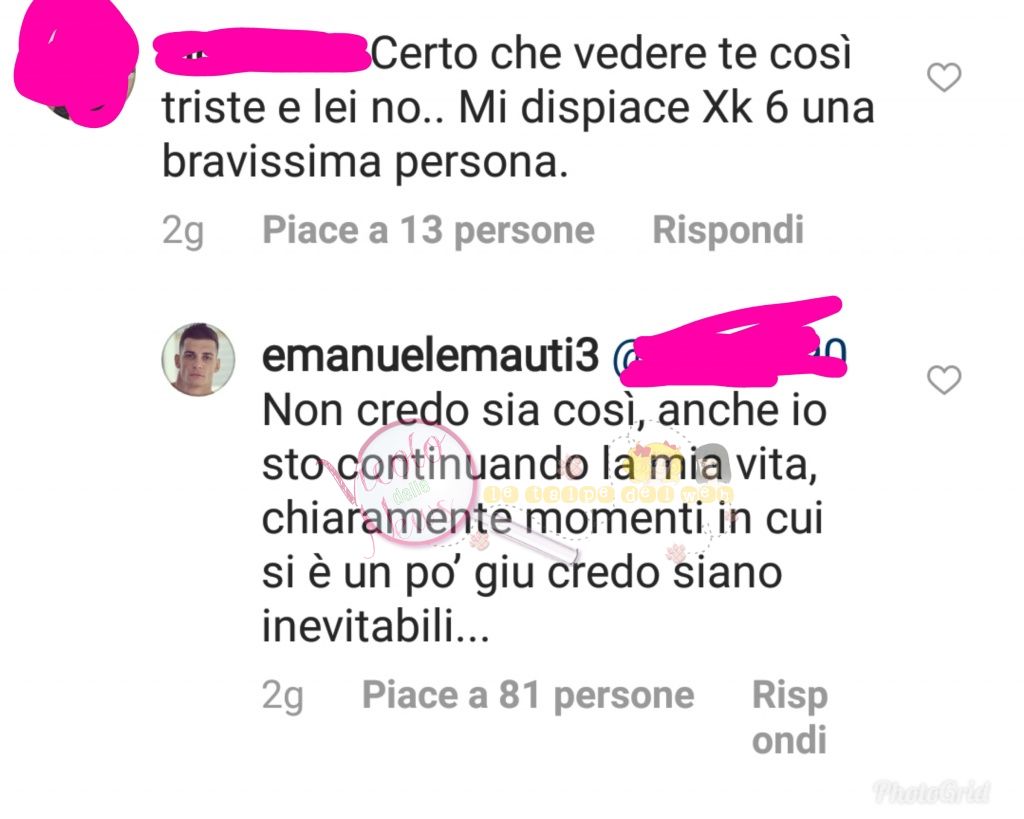
Task: Select the reply text starting 'Non credo sia'
Action: pyautogui.click(x=544, y=518)
